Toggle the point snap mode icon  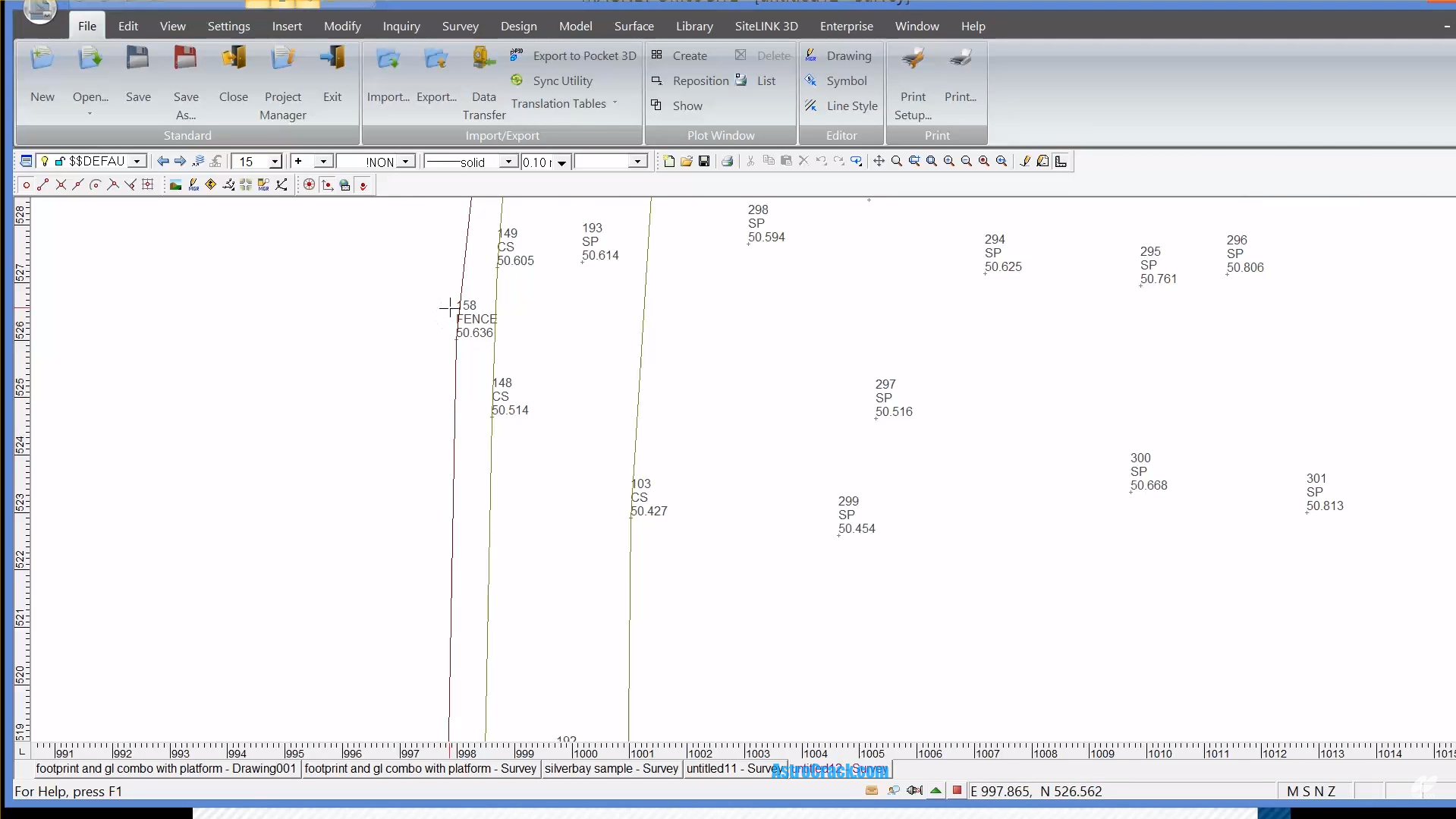[x=27, y=184]
